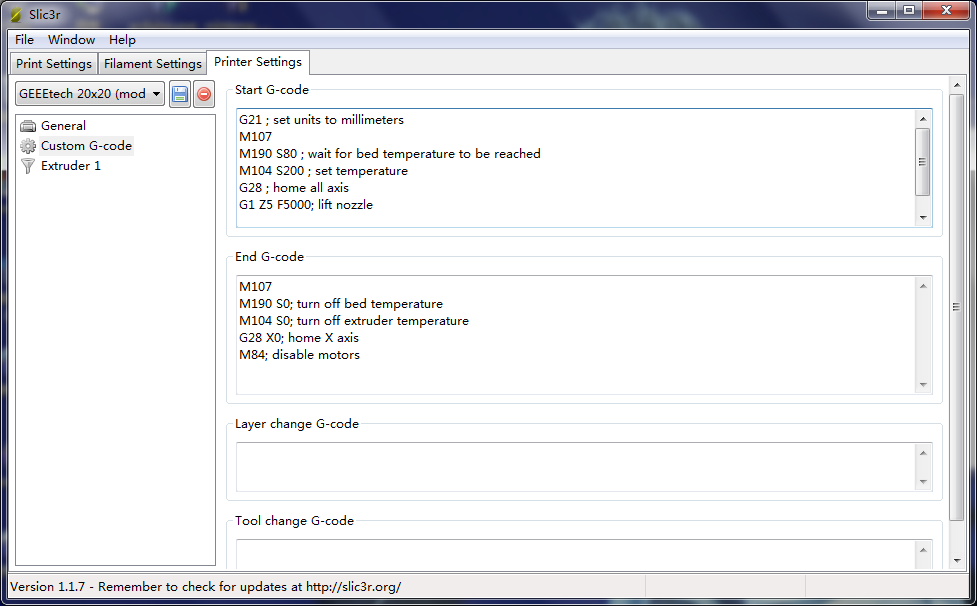This screenshot has width=977, height=606.
Task: Click the 'G28 X0; home X axis' line
Action: click(299, 338)
